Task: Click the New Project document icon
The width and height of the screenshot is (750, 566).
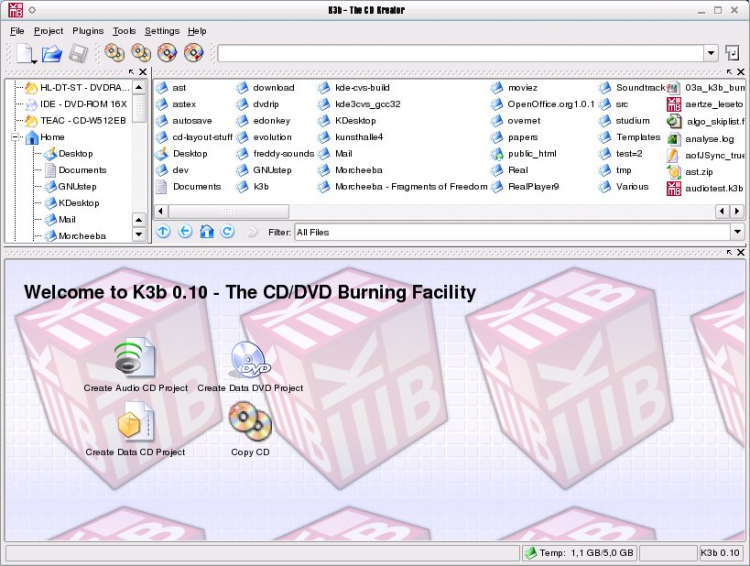Action: (x=25, y=53)
